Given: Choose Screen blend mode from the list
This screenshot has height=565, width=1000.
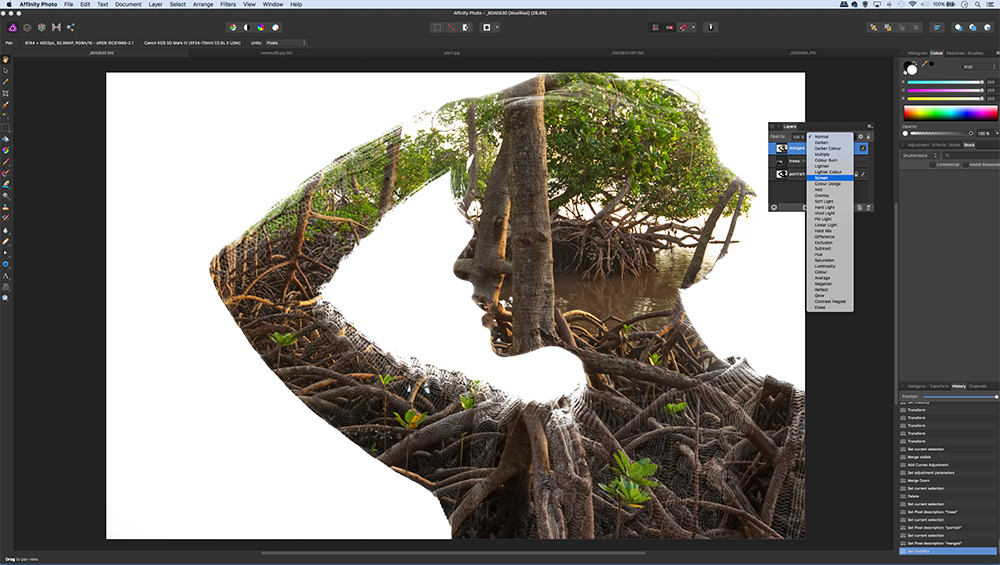Looking at the screenshot, I should (x=830, y=178).
